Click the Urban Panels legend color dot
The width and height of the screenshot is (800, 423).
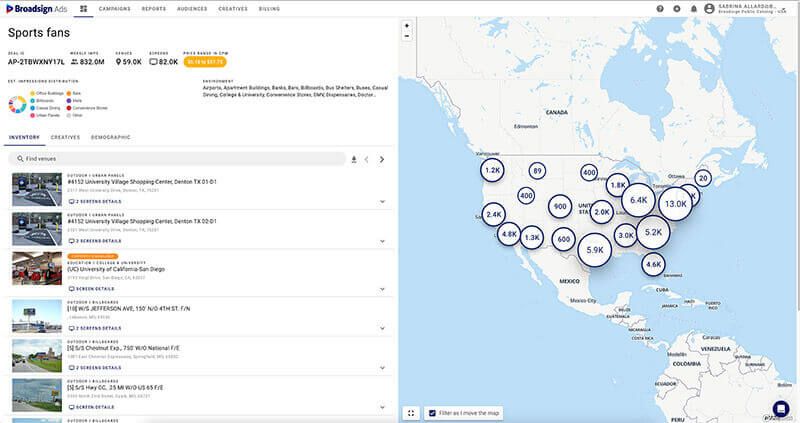coord(33,115)
